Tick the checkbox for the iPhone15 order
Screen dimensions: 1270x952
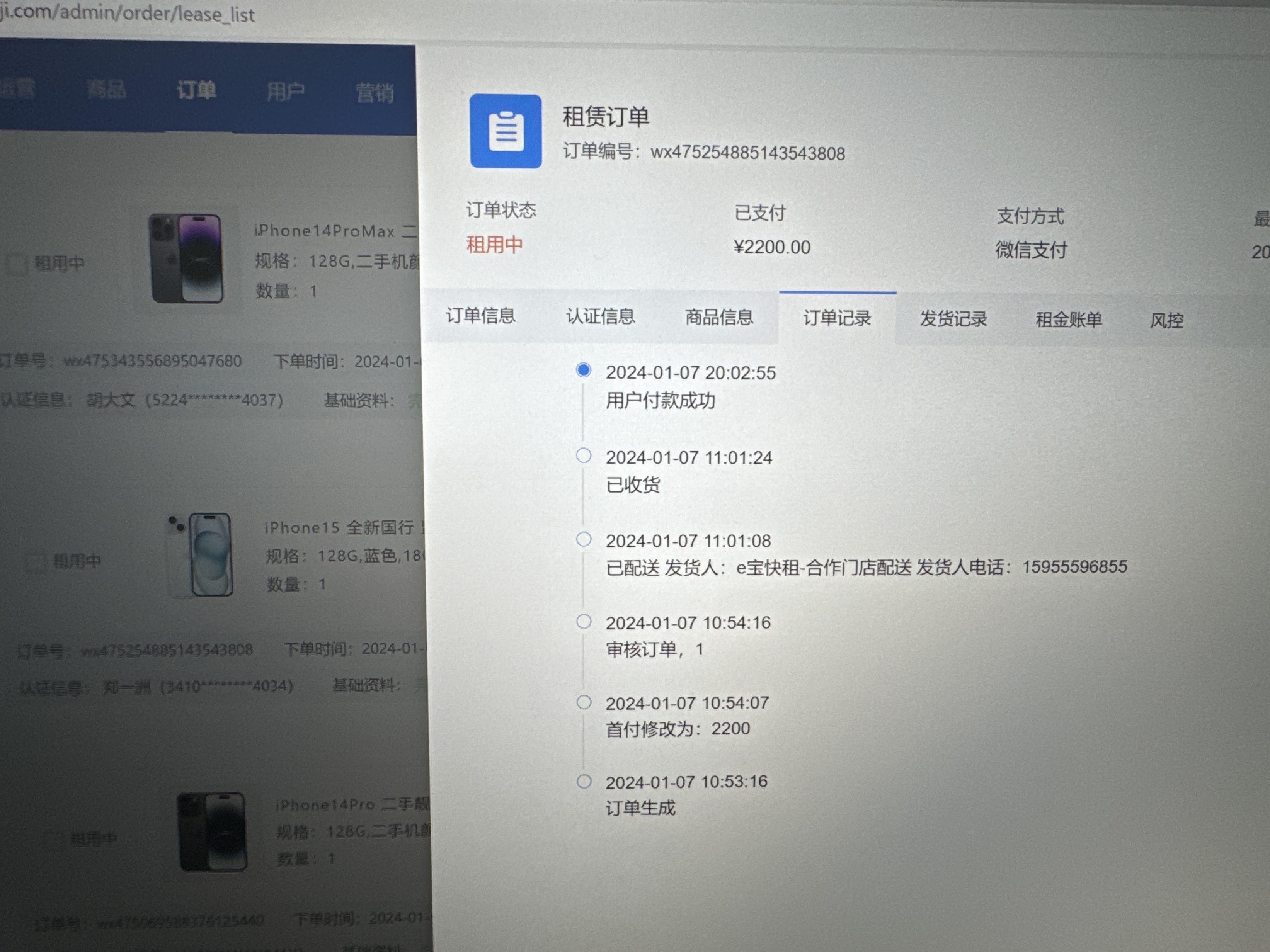tap(35, 562)
